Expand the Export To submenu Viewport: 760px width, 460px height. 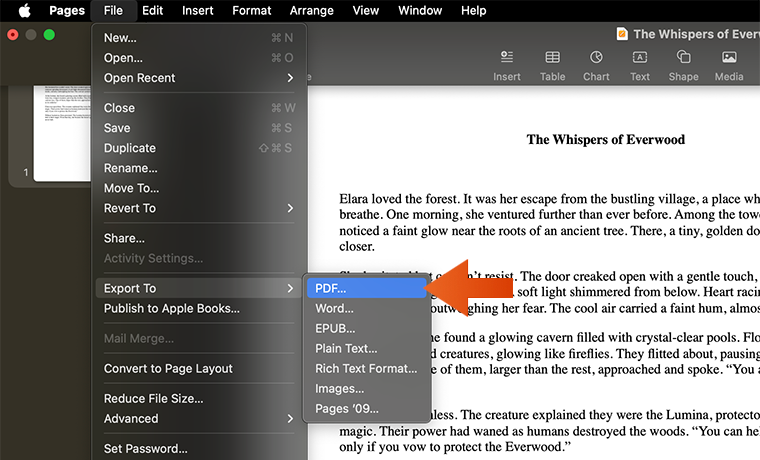pos(199,288)
